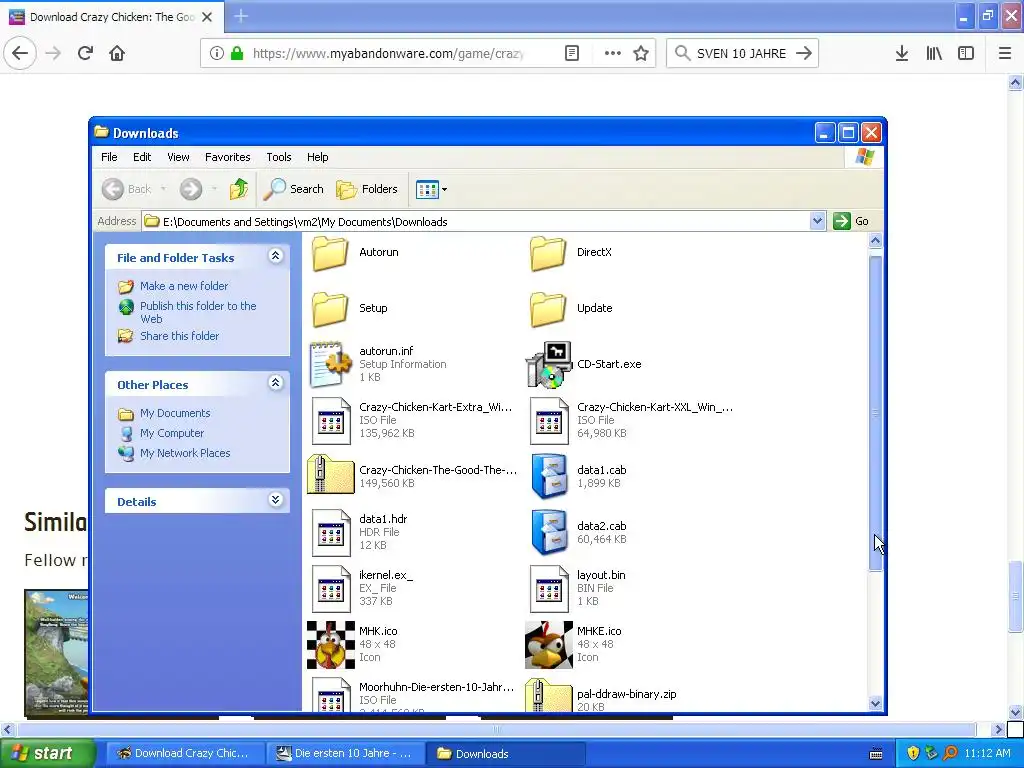Open the Autorun folder

click(x=330, y=253)
